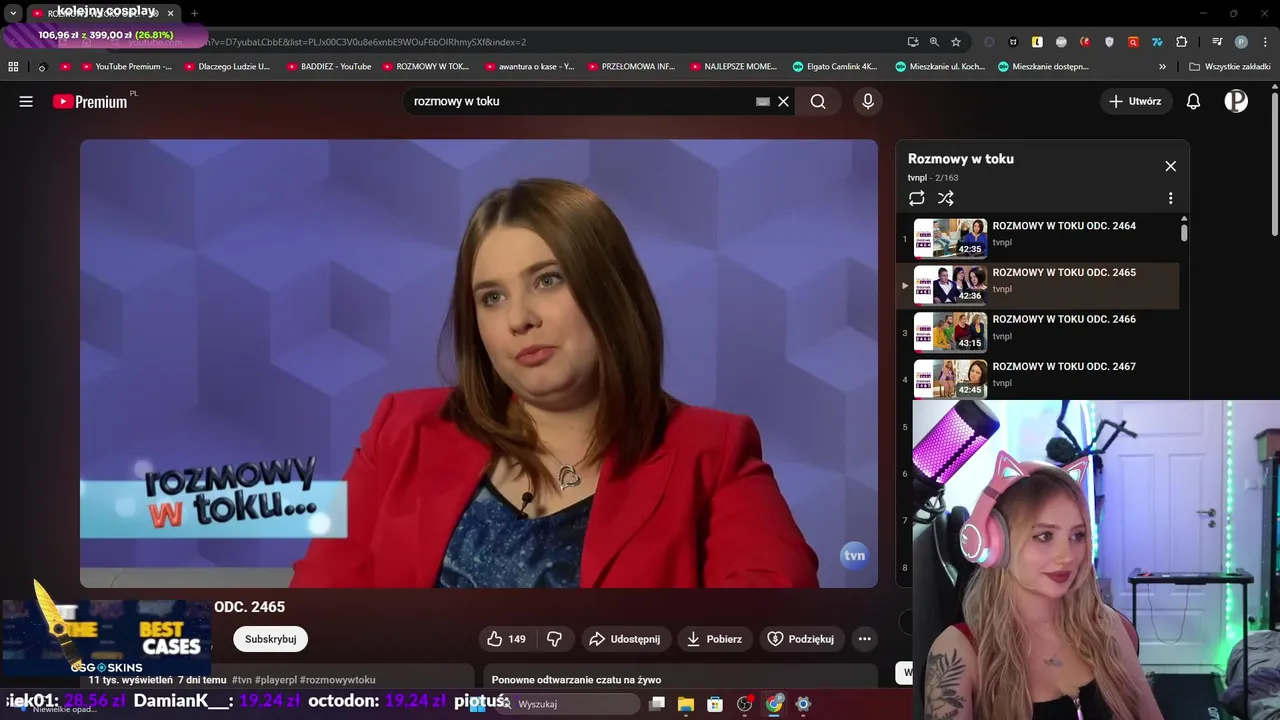Open more actions menu below the video
1280x720 pixels.
click(865, 639)
